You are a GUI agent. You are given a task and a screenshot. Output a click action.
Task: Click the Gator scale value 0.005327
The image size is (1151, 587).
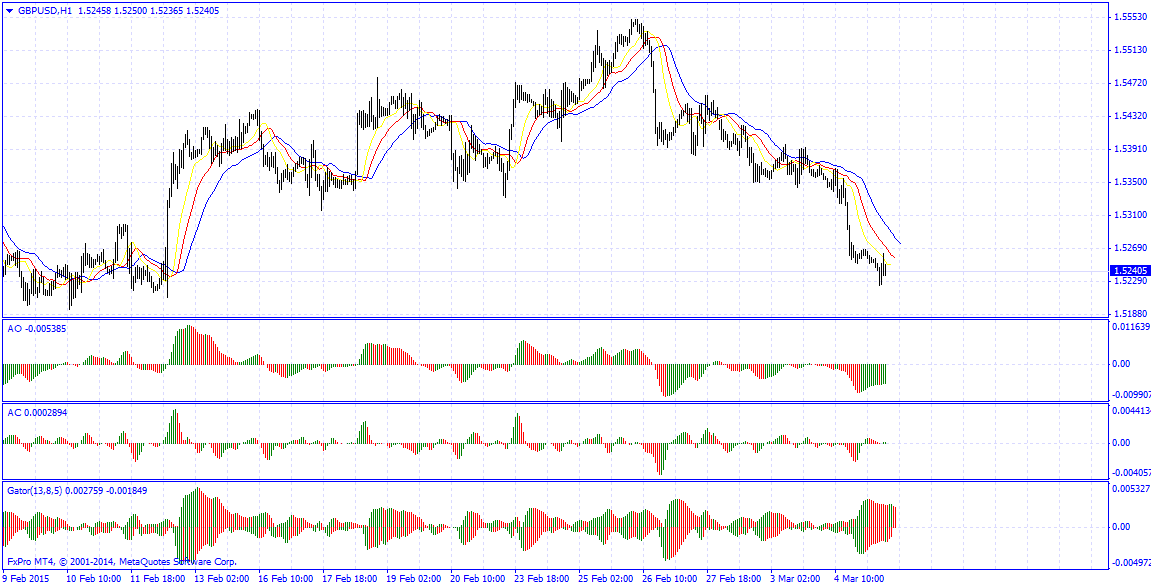pos(1133,489)
